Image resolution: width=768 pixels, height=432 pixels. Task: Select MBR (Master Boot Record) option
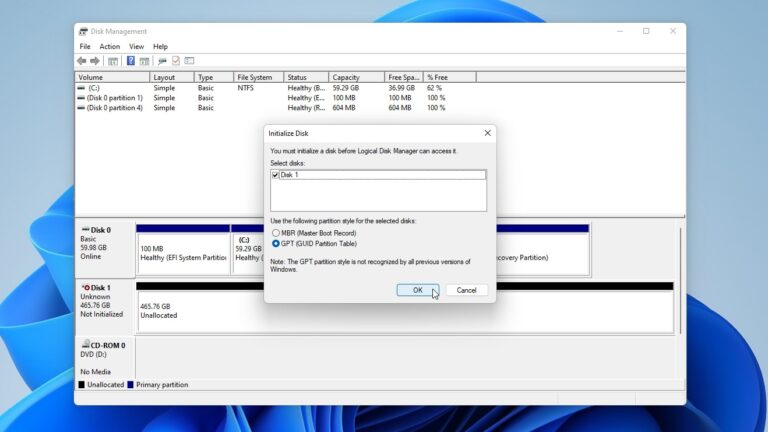point(276,233)
